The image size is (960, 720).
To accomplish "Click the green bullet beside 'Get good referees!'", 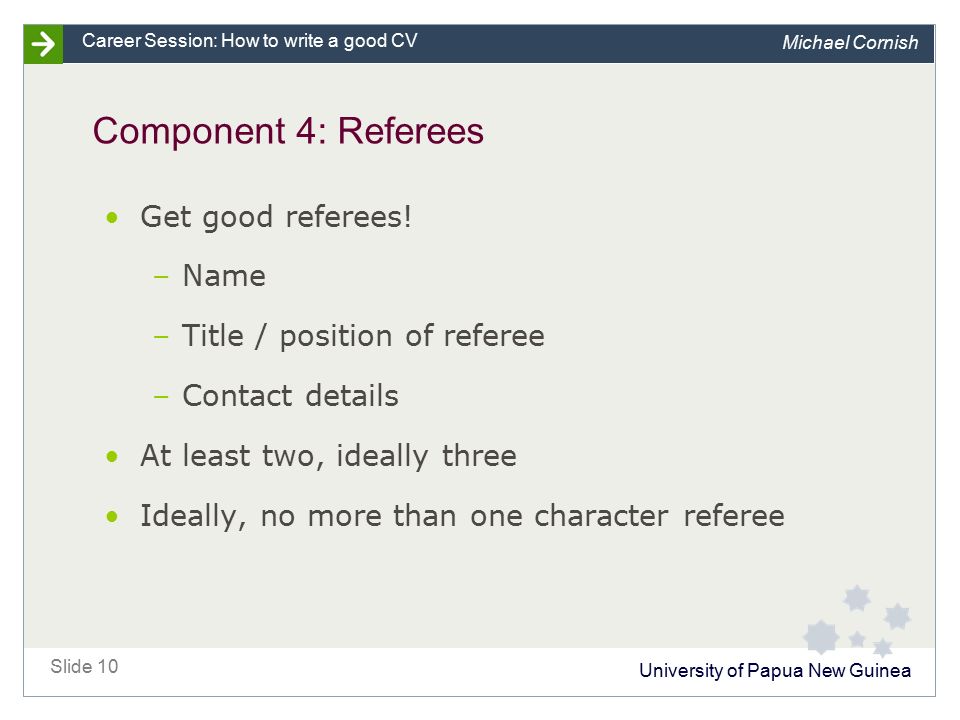I will [111, 217].
